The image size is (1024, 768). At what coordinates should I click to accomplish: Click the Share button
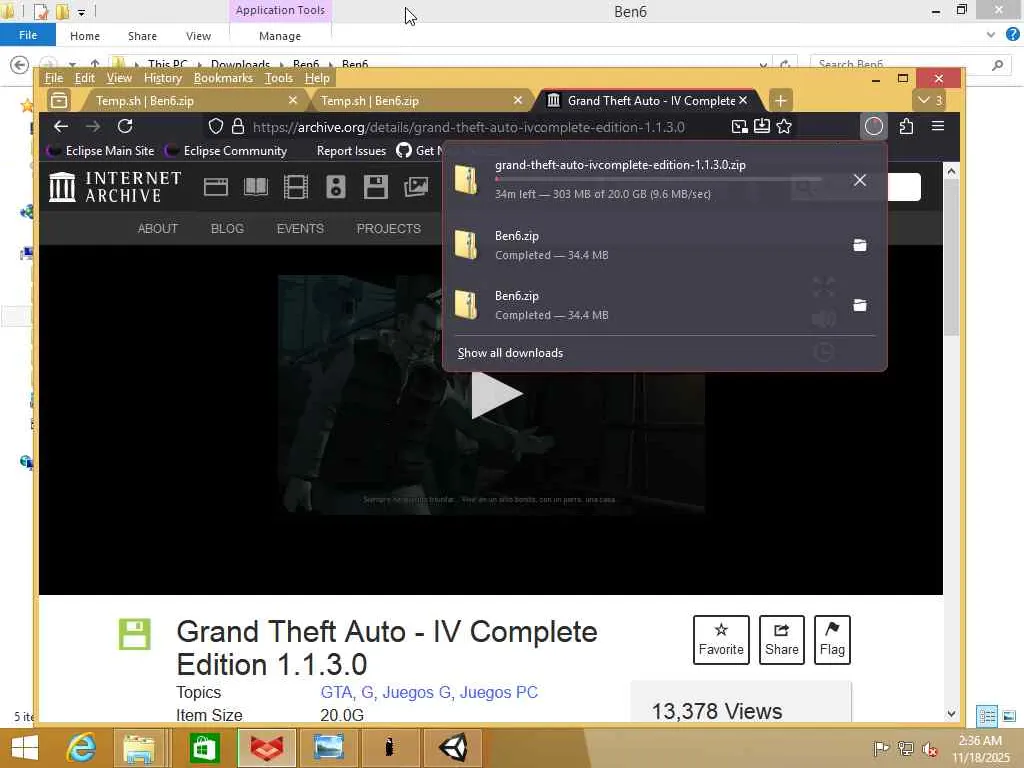pos(782,639)
